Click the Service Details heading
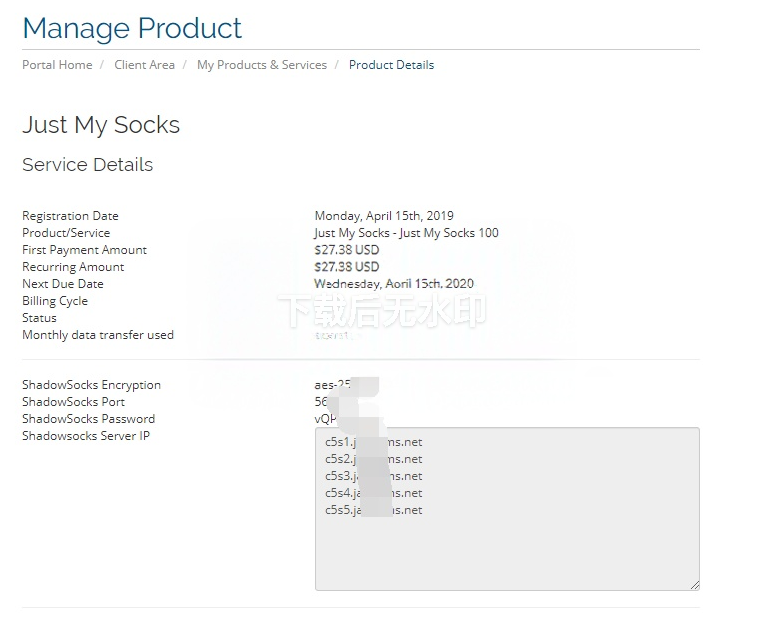The image size is (762, 624). (x=87, y=165)
